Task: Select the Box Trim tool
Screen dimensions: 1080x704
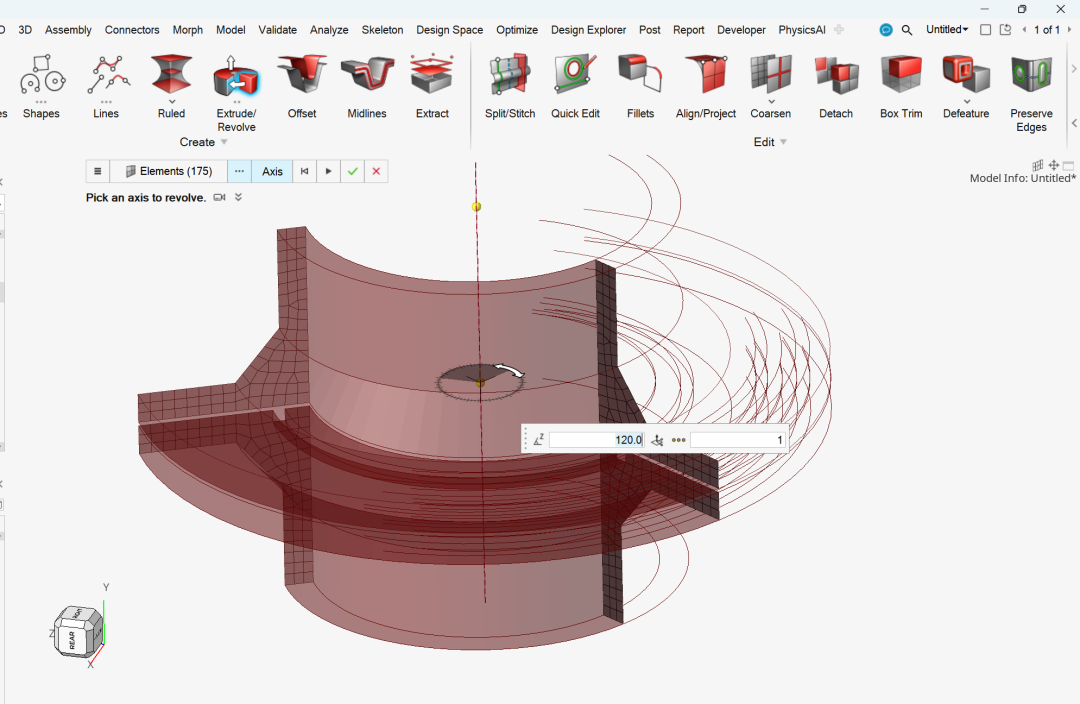Action: click(901, 78)
